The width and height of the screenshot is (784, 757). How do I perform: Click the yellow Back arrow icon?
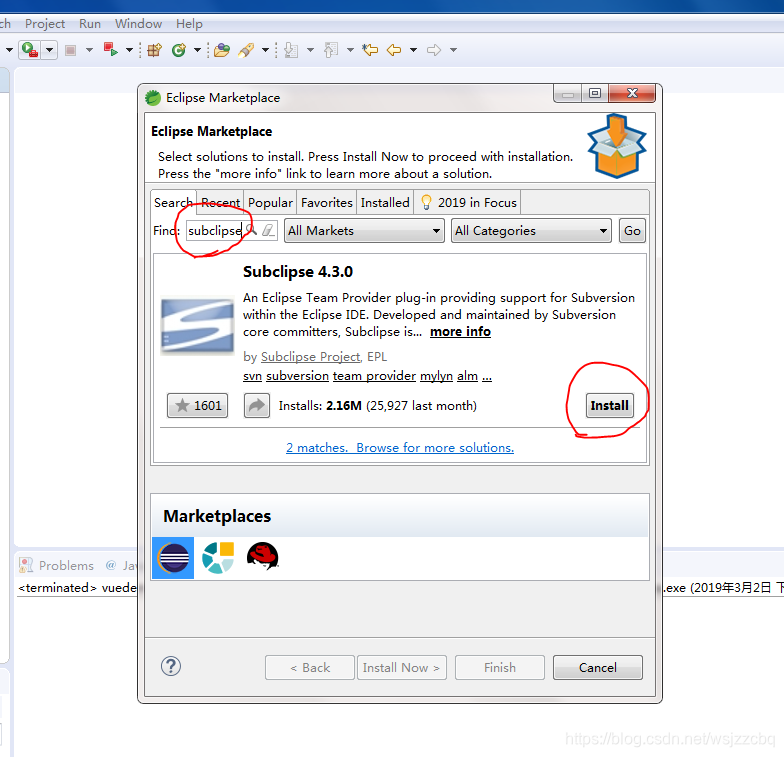394,50
